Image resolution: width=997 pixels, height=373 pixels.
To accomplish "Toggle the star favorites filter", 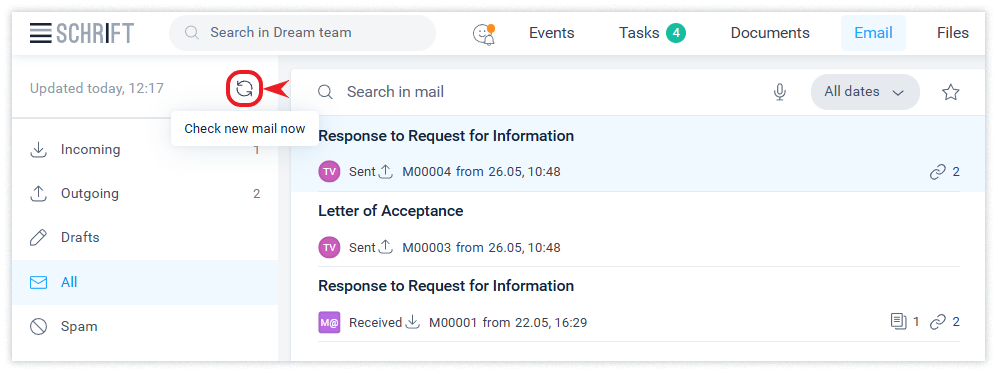I will pyautogui.click(x=950, y=92).
